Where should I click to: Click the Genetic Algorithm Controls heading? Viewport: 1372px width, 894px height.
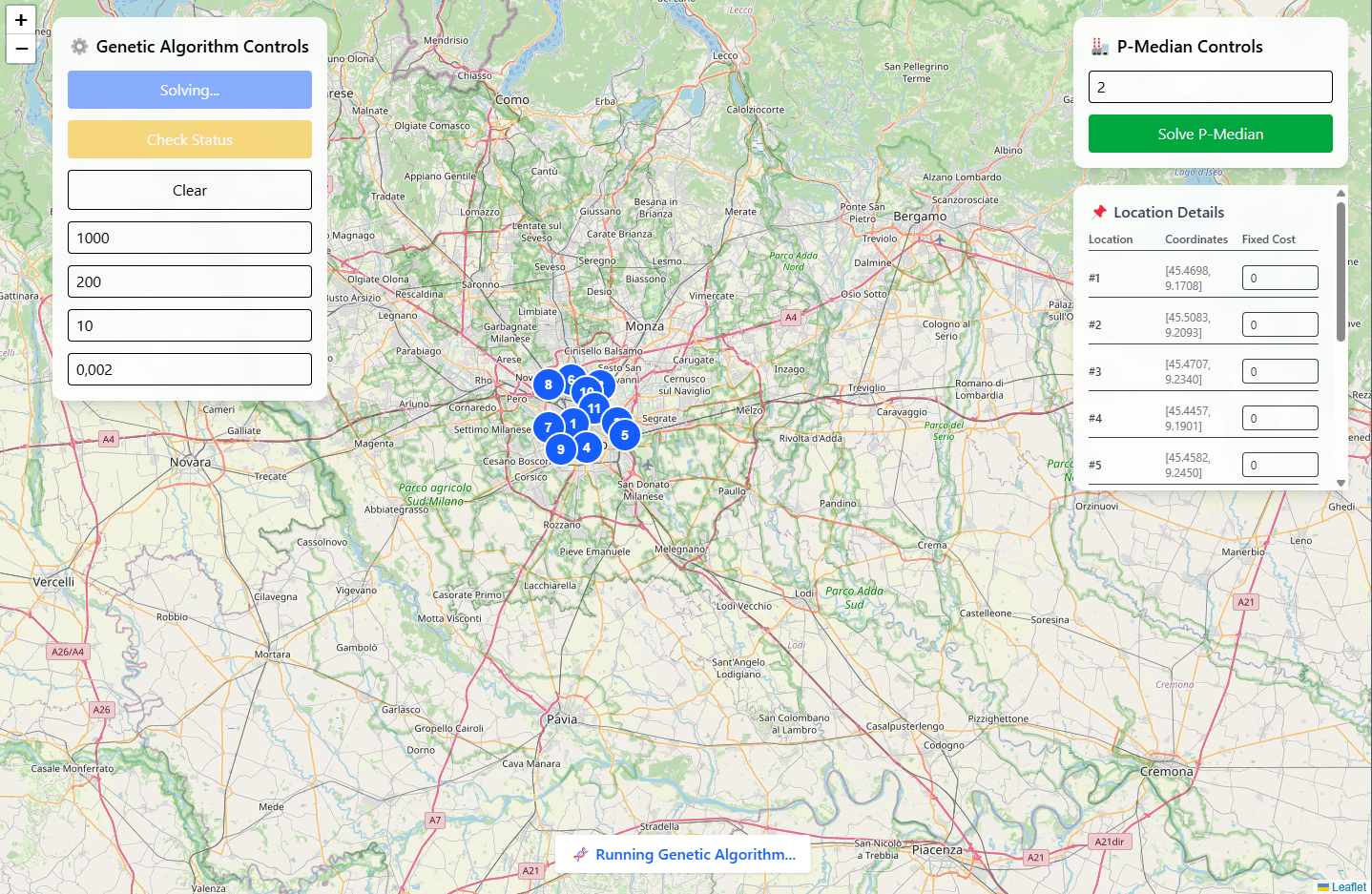point(202,47)
